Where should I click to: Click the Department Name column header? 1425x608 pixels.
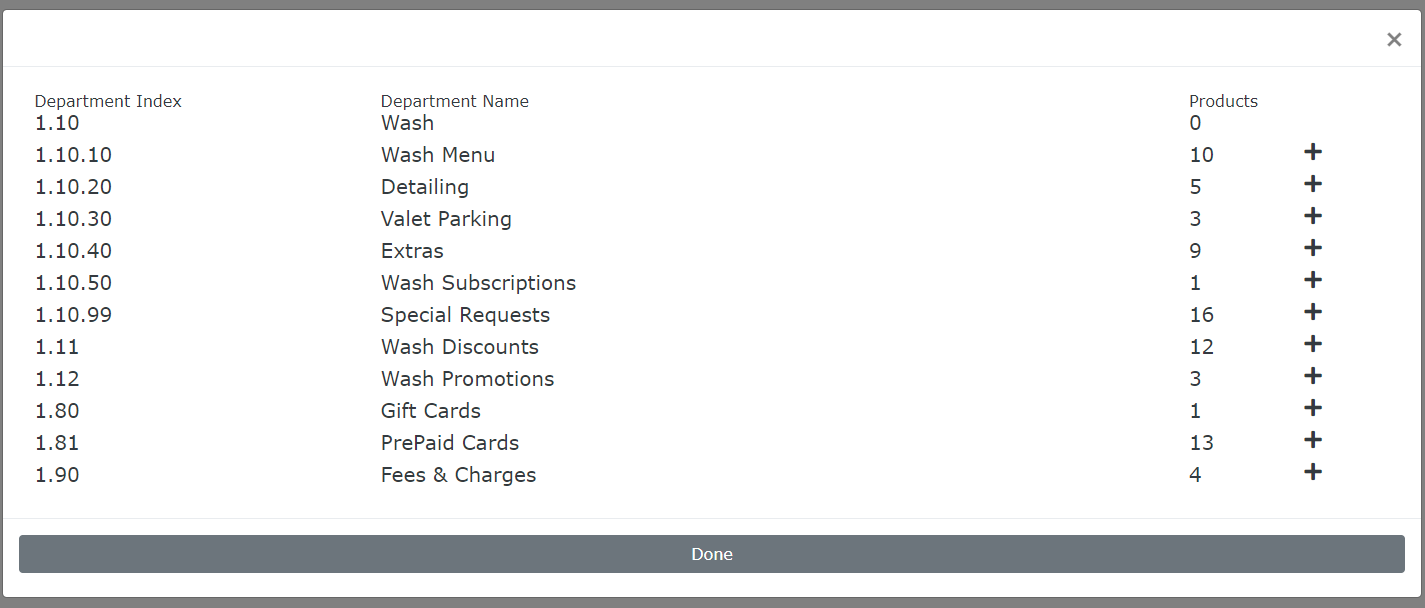point(454,101)
